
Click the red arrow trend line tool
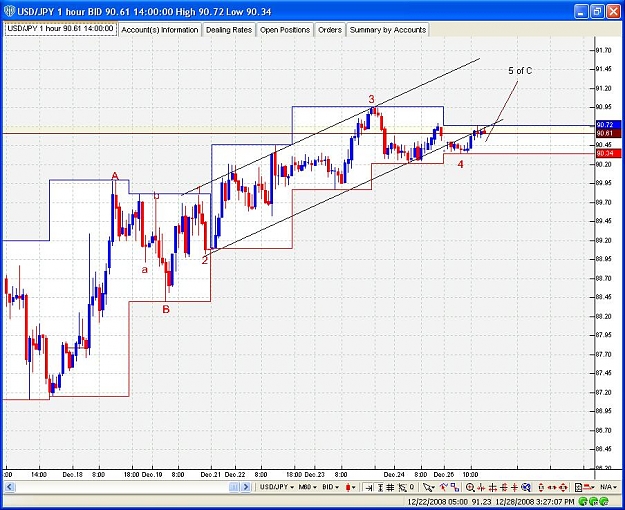(444, 487)
